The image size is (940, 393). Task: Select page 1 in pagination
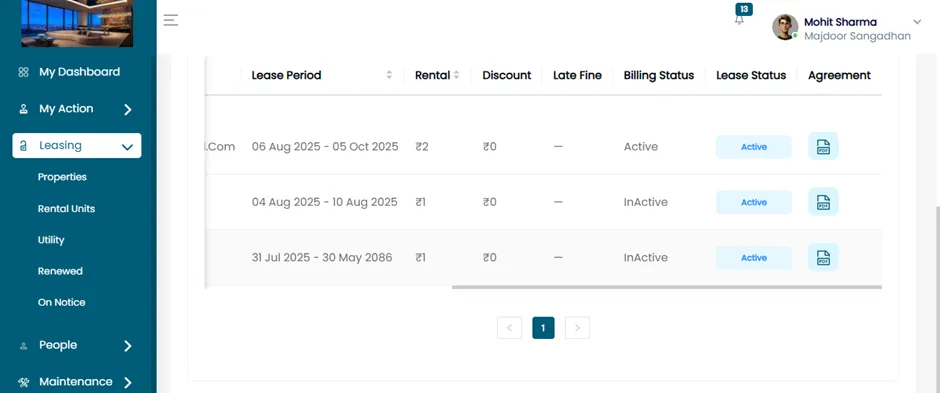click(x=543, y=328)
